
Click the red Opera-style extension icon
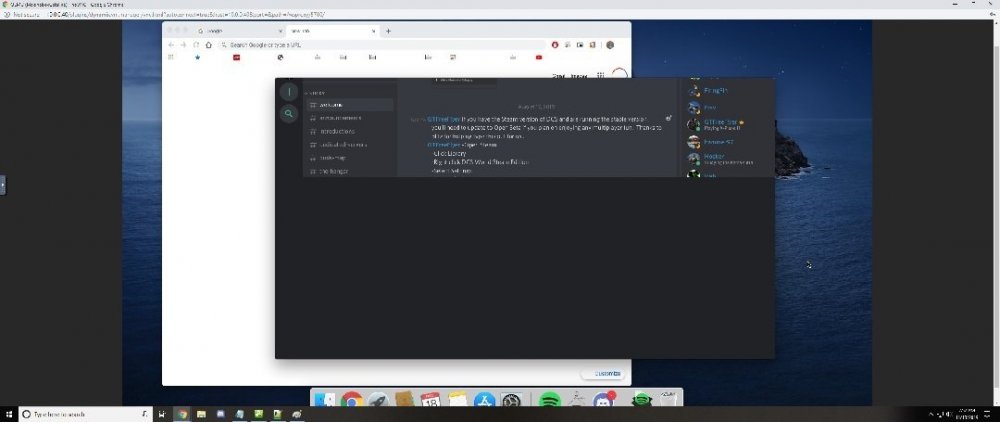point(555,45)
